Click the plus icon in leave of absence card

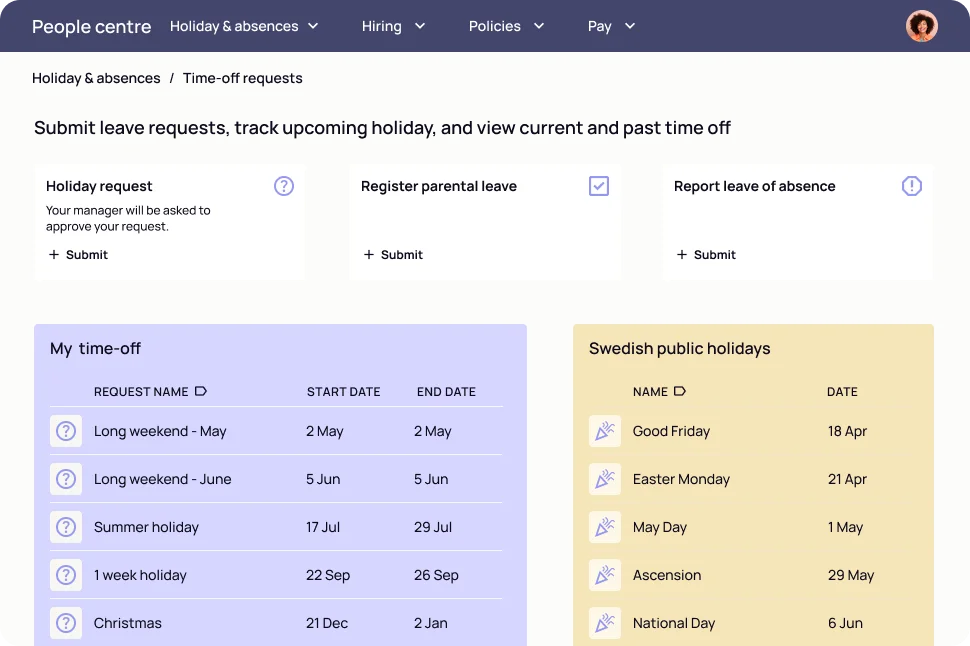tap(682, 254)
